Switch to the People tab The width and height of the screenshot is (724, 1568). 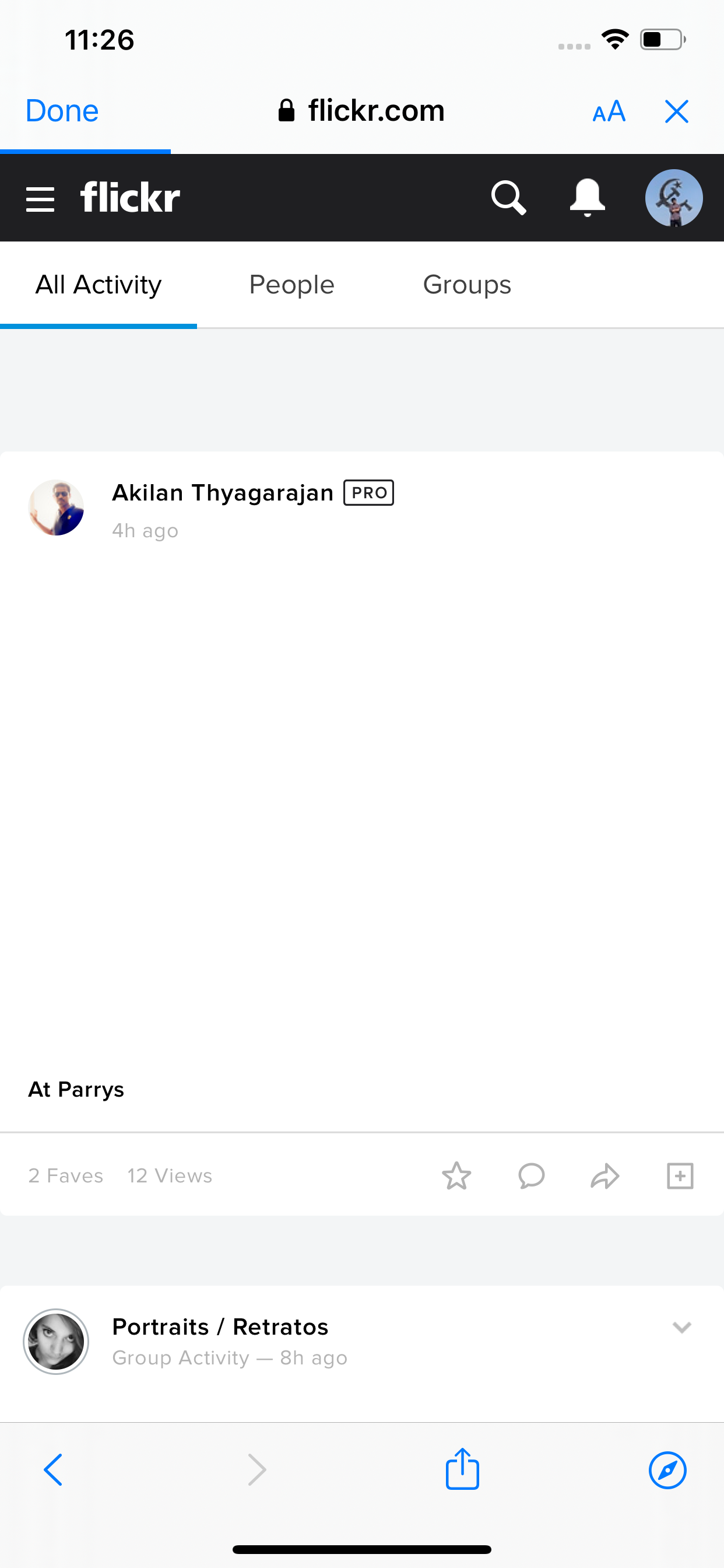[291, 285]
